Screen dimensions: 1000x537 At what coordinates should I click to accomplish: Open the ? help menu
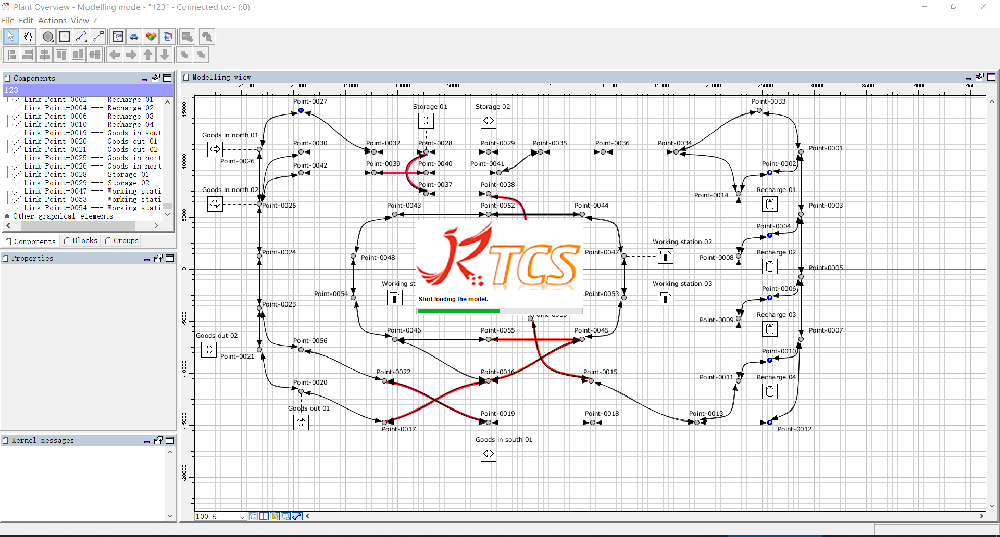pyautogui.click(x=95, y=20)
